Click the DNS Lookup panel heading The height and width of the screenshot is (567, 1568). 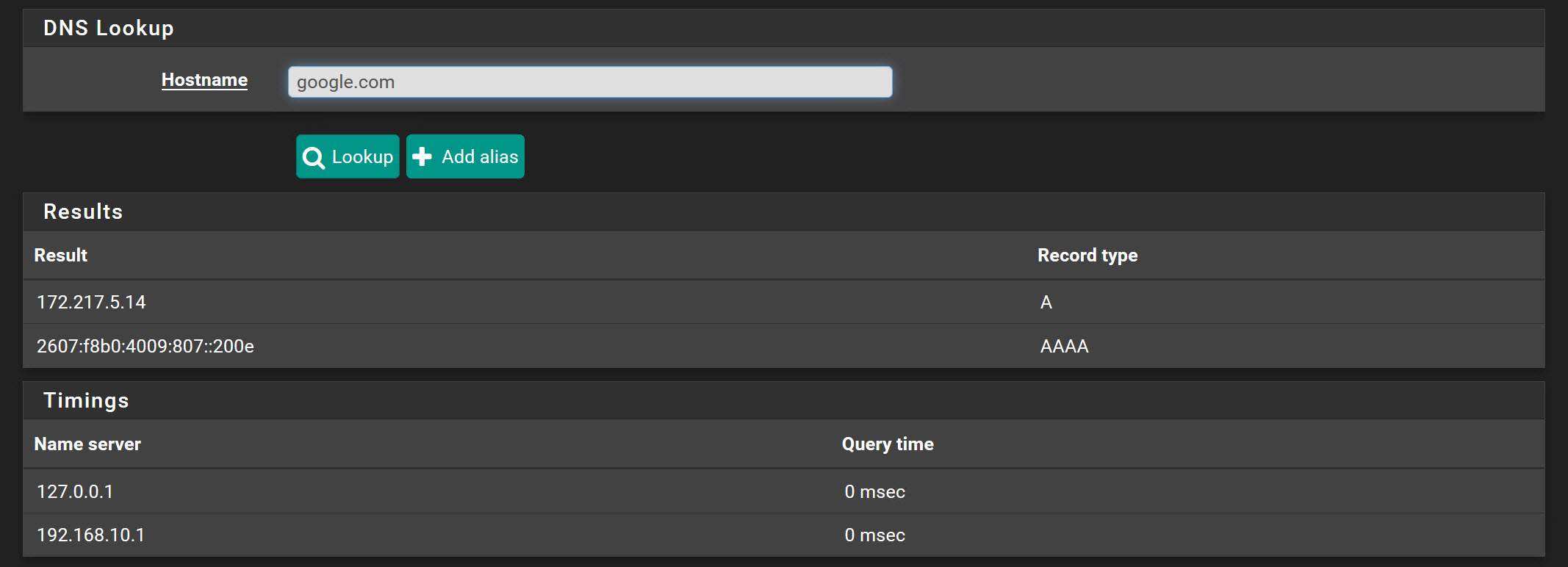[109, 28]
